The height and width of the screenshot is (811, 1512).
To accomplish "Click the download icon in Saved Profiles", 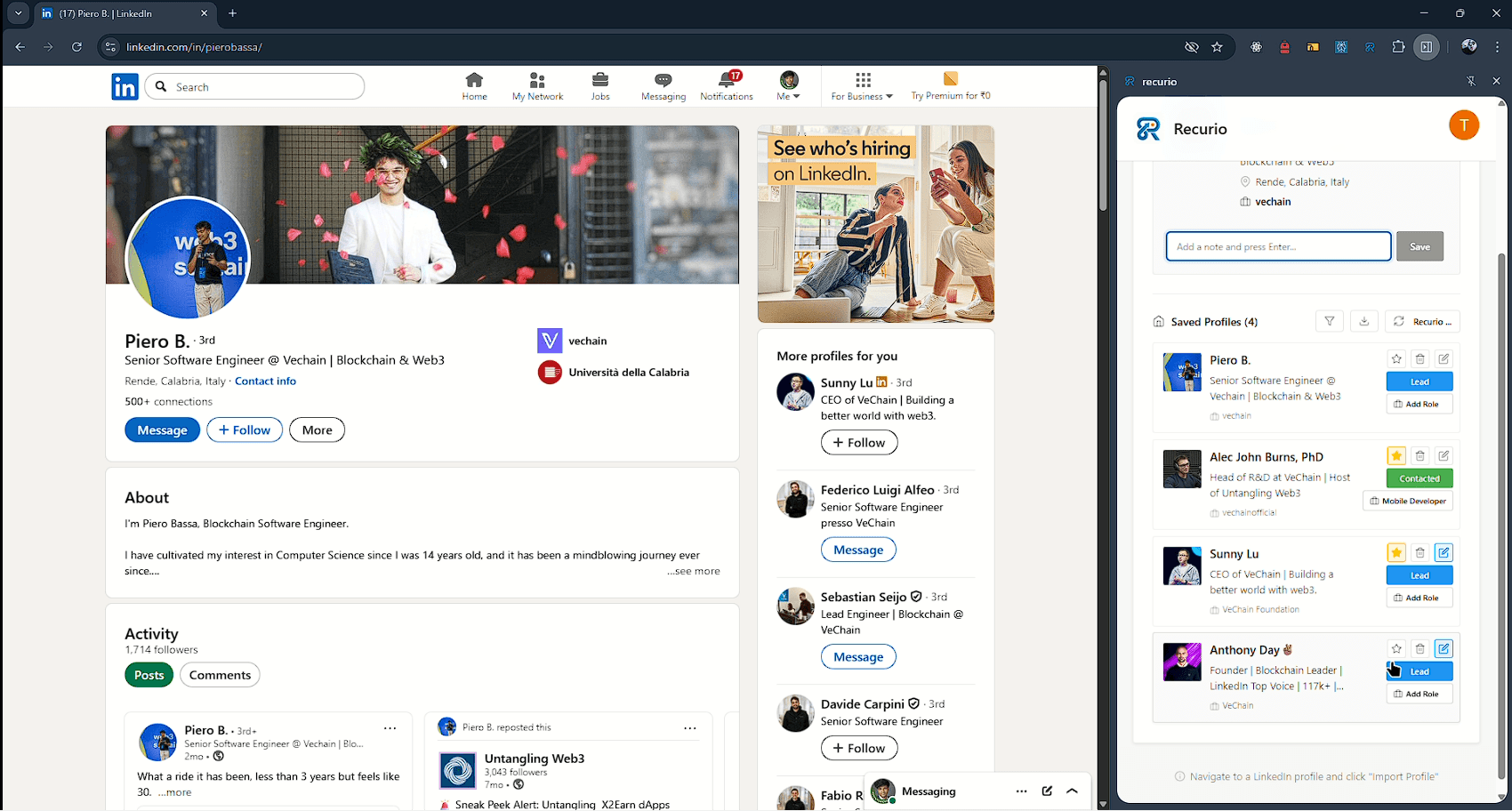I will (x=1363, y=322).
